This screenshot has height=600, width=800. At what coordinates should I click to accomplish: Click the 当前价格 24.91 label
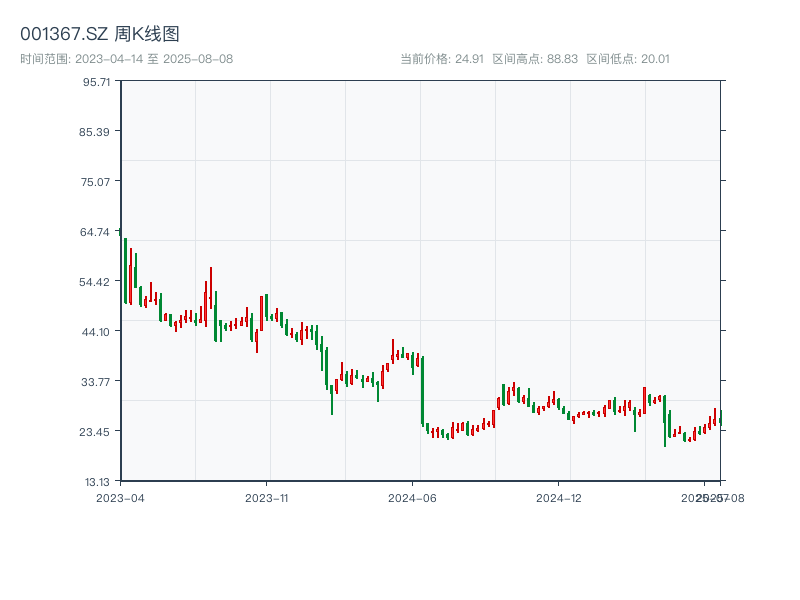[441, 59]
